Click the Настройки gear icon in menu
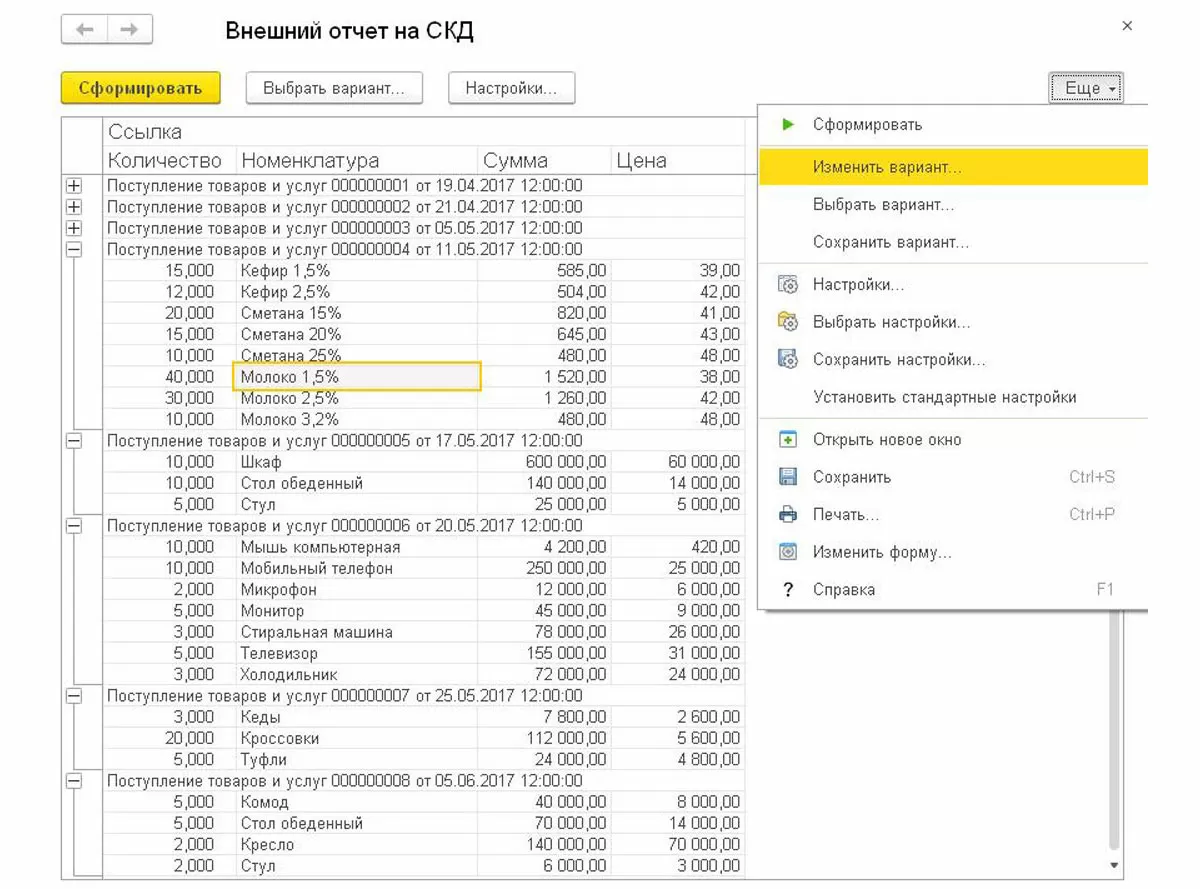Image resolution: width=1200 pixels, height=889 pixels. coord(788,285)
